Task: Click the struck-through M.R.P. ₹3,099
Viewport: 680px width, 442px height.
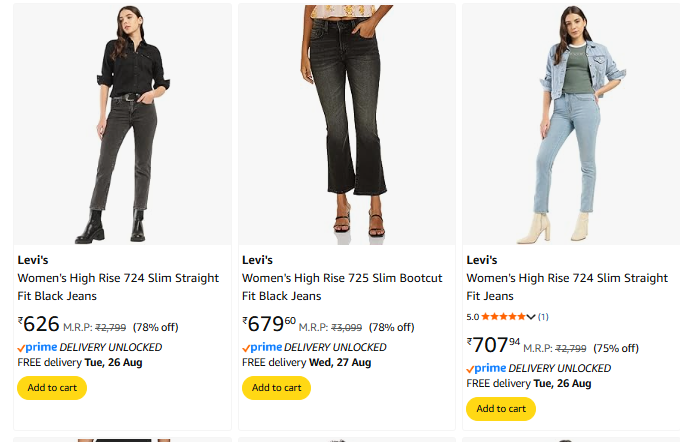Action: pos(346,327)
